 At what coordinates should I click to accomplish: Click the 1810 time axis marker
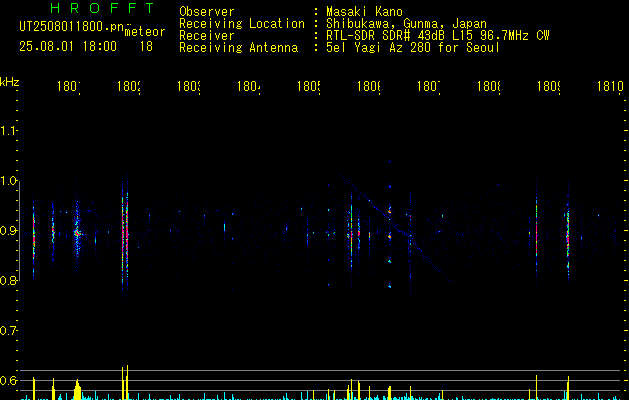coord(610,87)
